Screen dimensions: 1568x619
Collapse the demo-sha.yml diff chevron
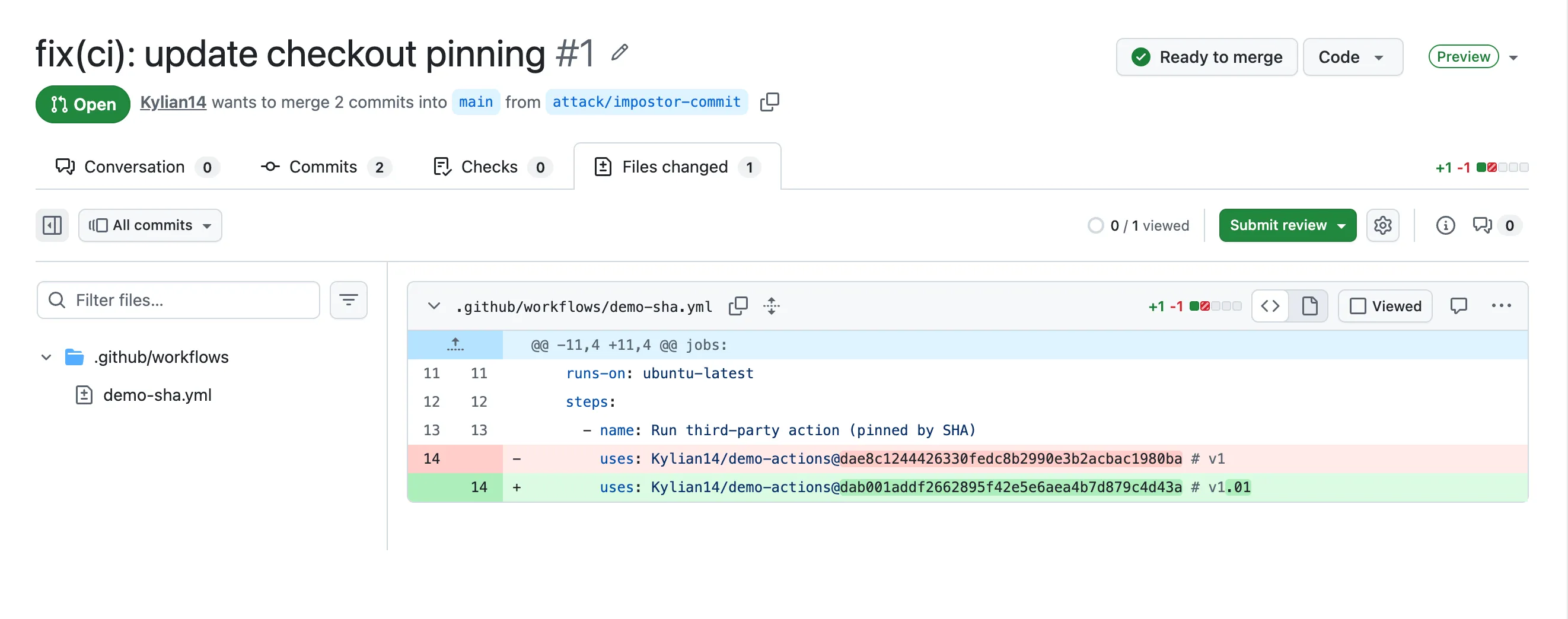(434, 305)
